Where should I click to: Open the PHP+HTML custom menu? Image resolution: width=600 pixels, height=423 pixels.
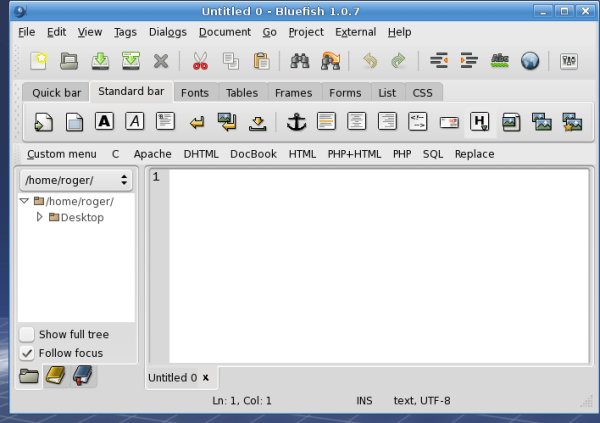click(354, 154)
